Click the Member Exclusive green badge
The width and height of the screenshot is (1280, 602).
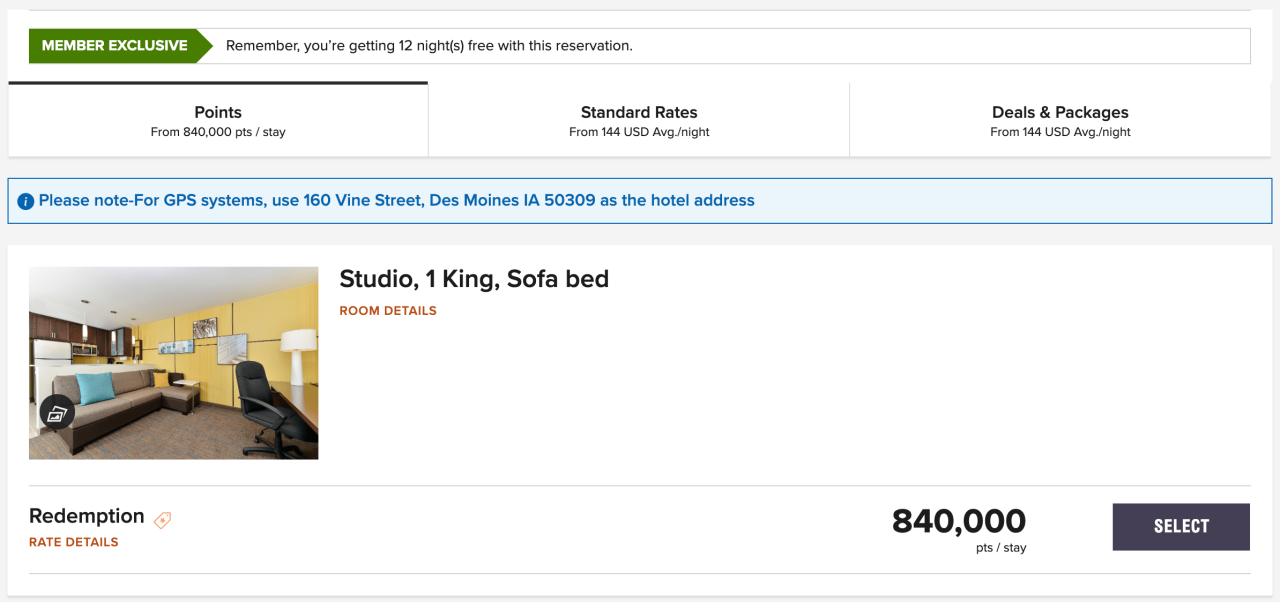coord(114,46)
